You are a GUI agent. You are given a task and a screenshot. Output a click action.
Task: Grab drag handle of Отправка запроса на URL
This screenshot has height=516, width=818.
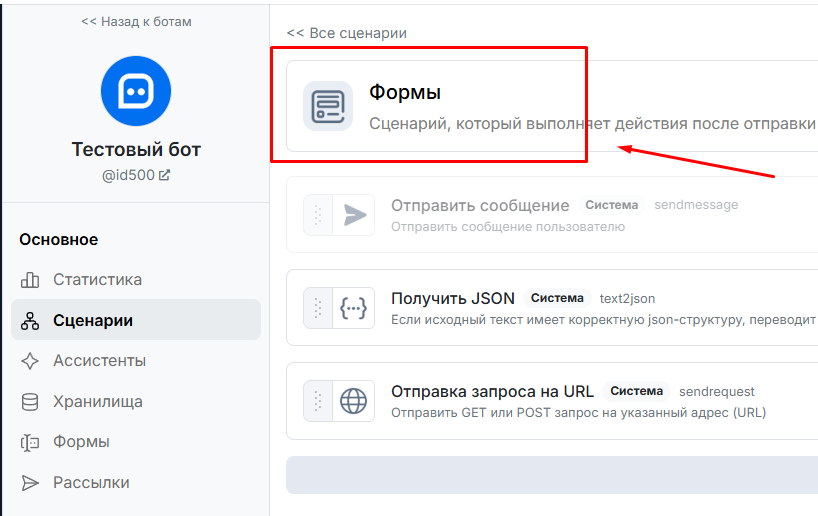tap(318, 401)
